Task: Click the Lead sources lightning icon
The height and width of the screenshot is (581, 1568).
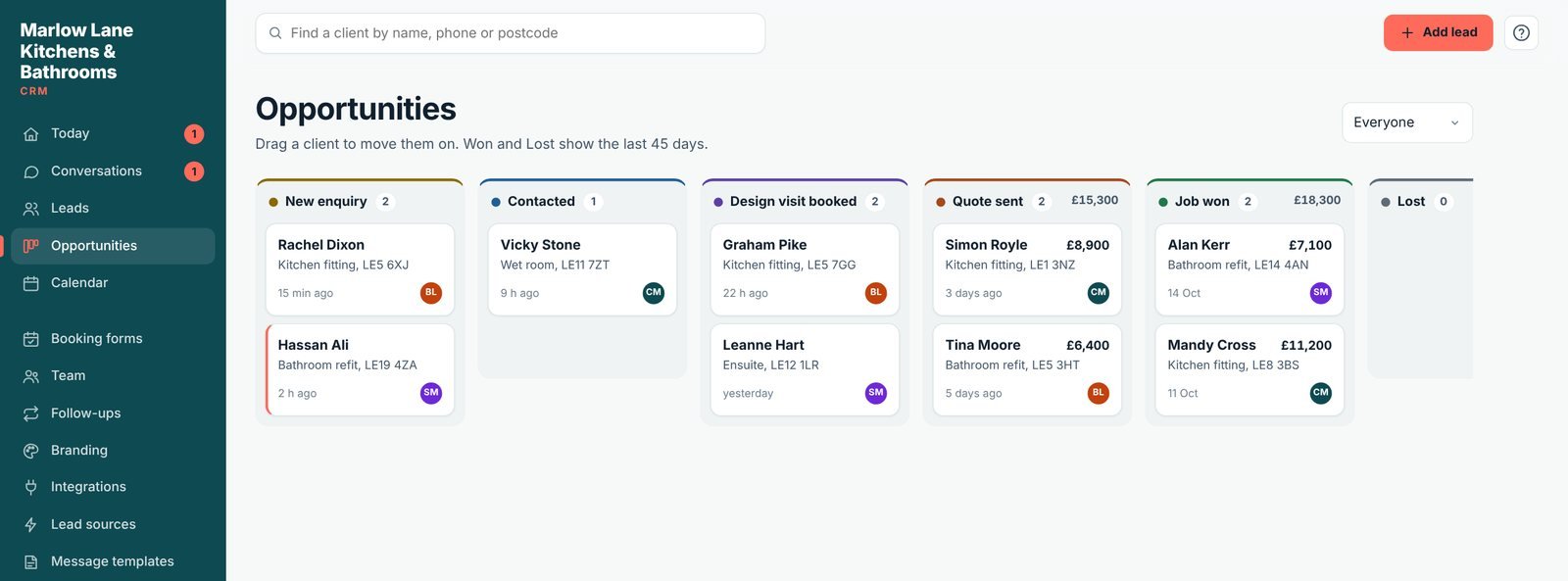Action: tap(31, 525)
